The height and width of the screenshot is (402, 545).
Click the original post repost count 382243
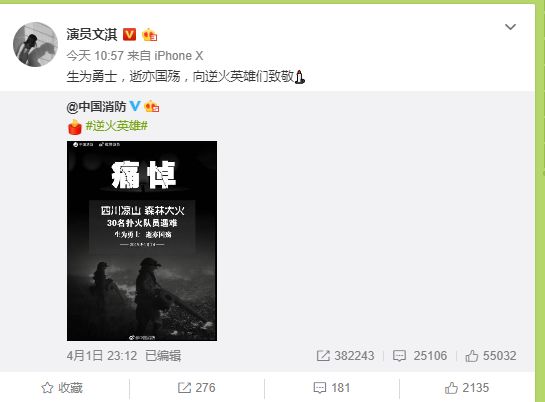pos(345,355)
